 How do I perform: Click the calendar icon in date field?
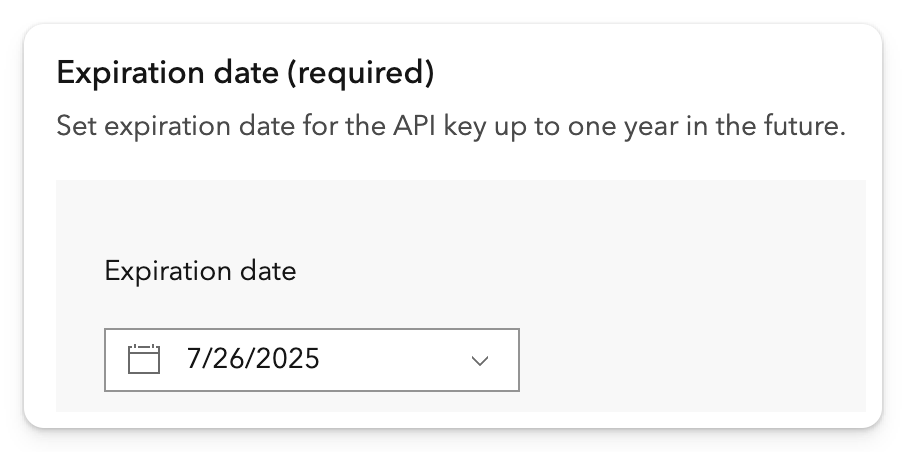pyautogui.click(x=145, y=359)
